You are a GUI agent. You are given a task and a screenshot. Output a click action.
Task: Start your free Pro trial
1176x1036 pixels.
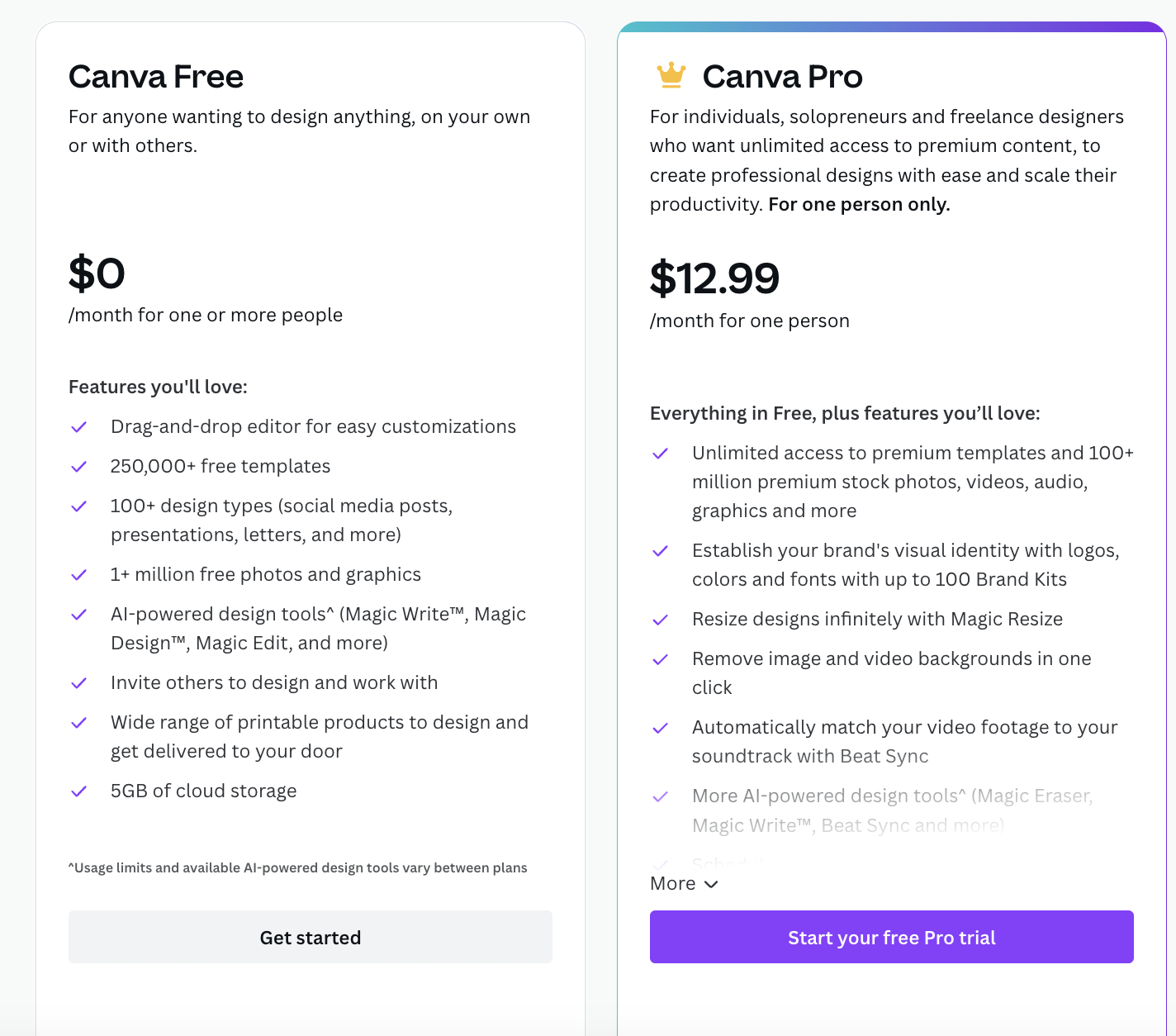click(x=892, y=937)
